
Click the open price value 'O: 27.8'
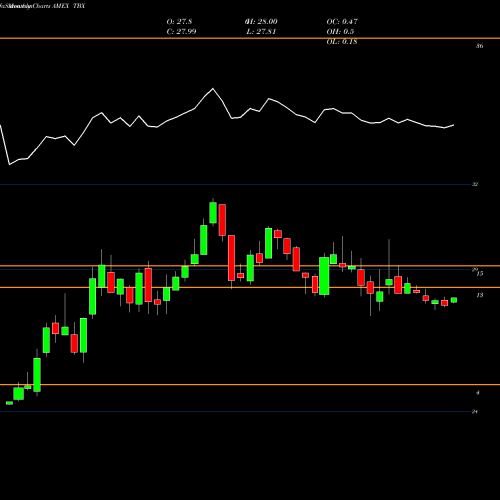pyautogui.click(x=179, y=22)
